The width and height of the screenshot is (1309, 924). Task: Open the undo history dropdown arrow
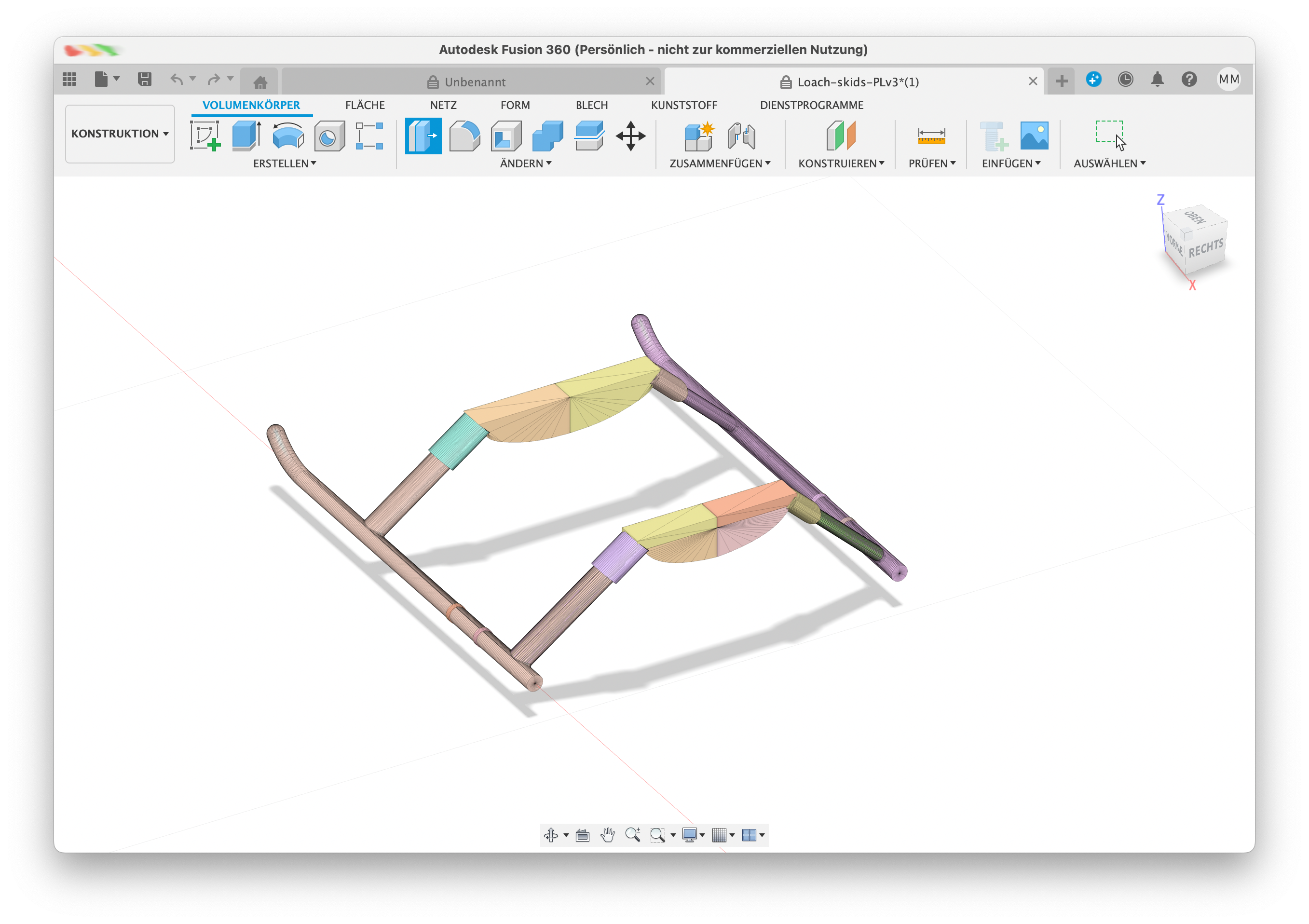[x=193, y=79]
